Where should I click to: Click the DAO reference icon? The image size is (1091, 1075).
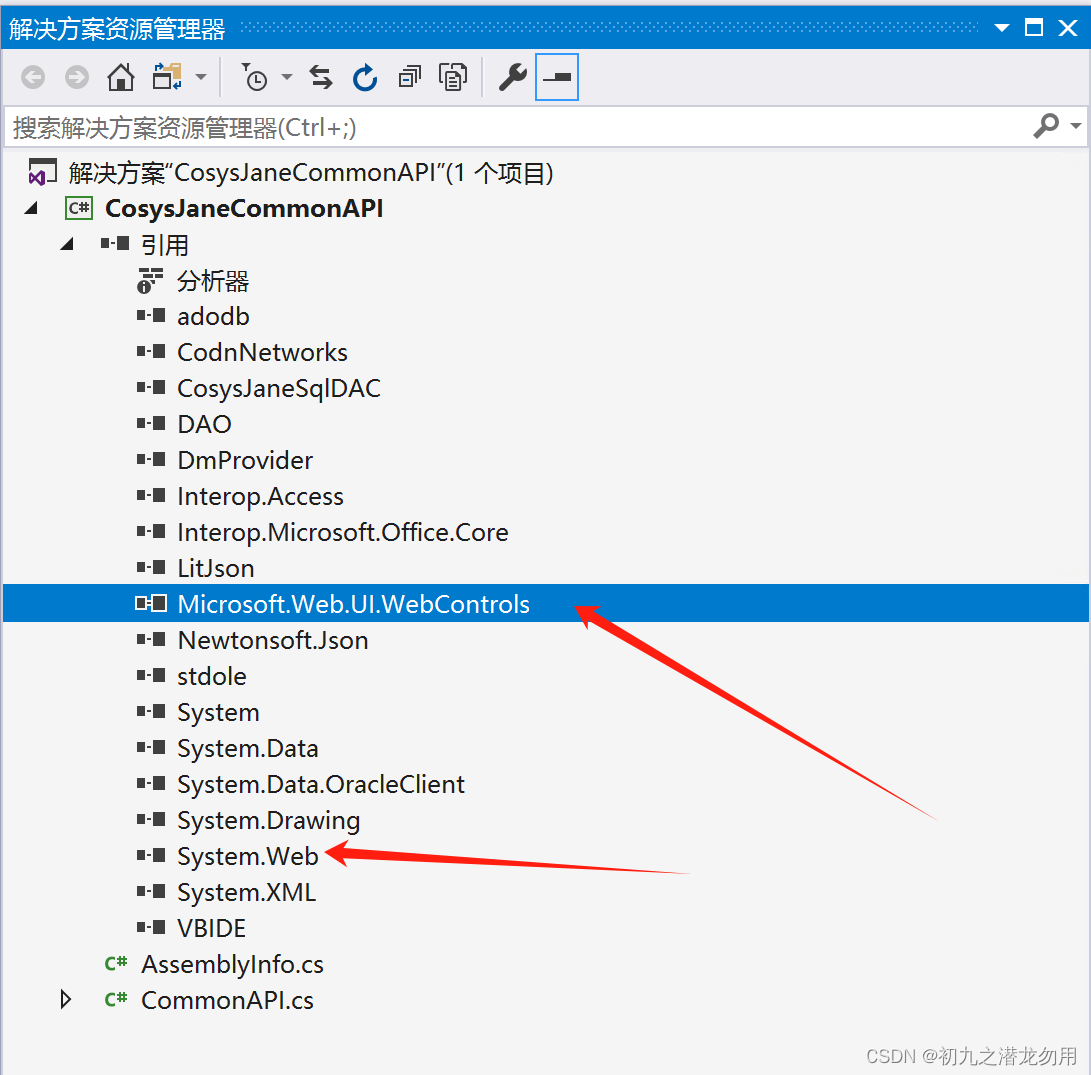[x=151, y=423]
